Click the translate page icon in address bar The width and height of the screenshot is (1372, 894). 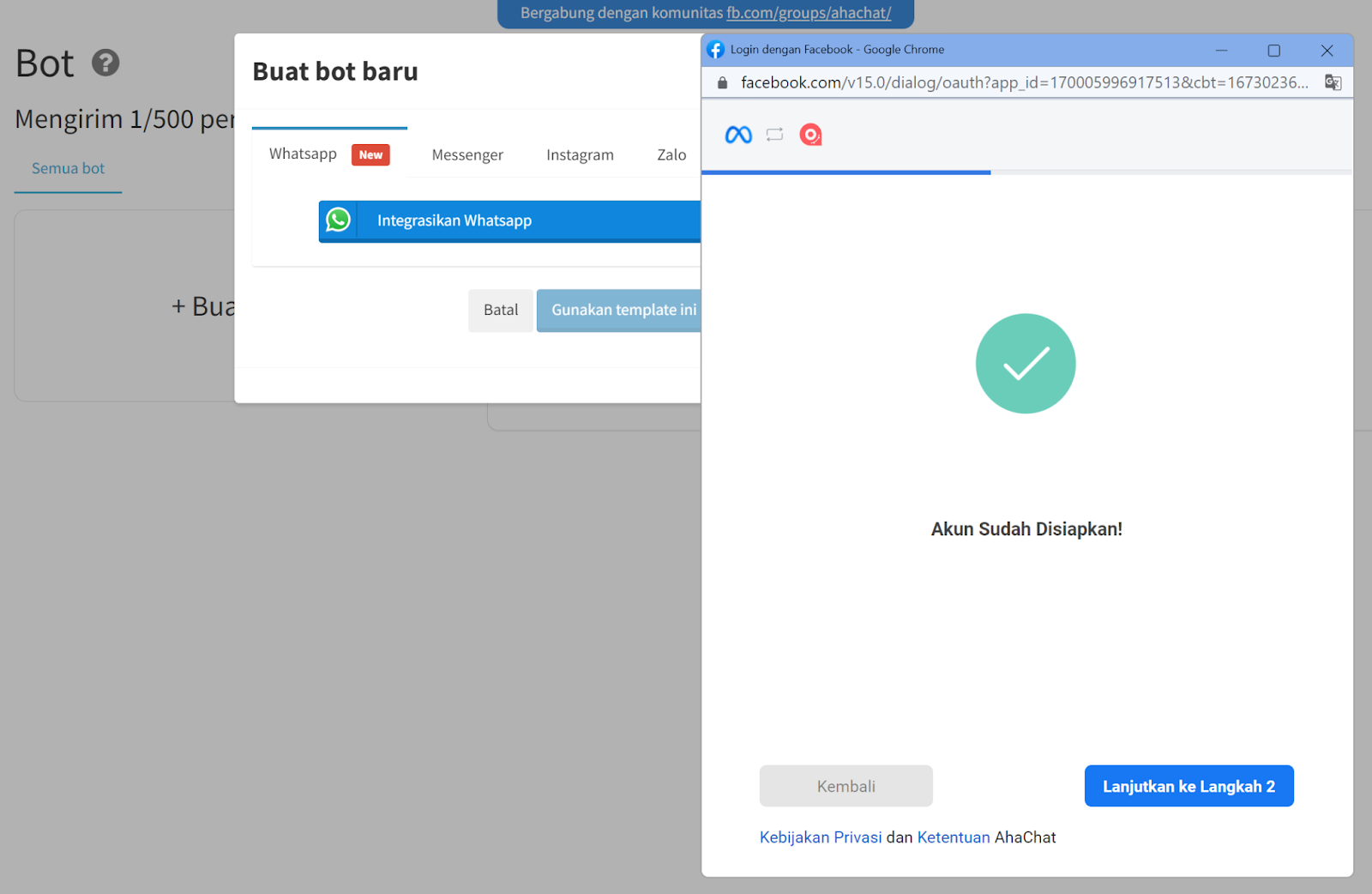[x=1333, y=82]
